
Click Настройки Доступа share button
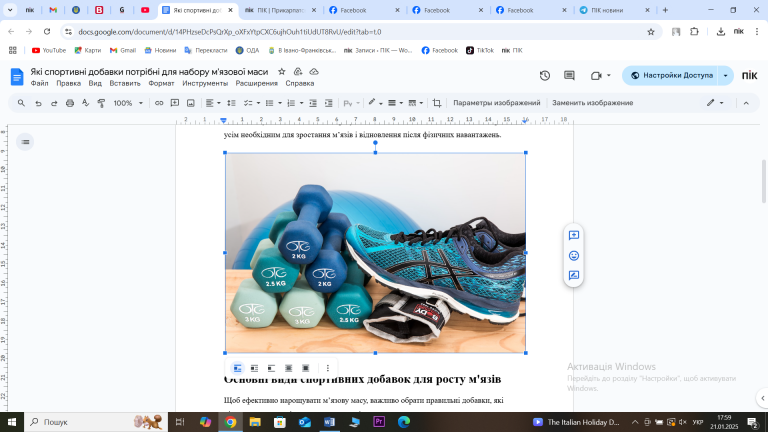tap(671, 75)
